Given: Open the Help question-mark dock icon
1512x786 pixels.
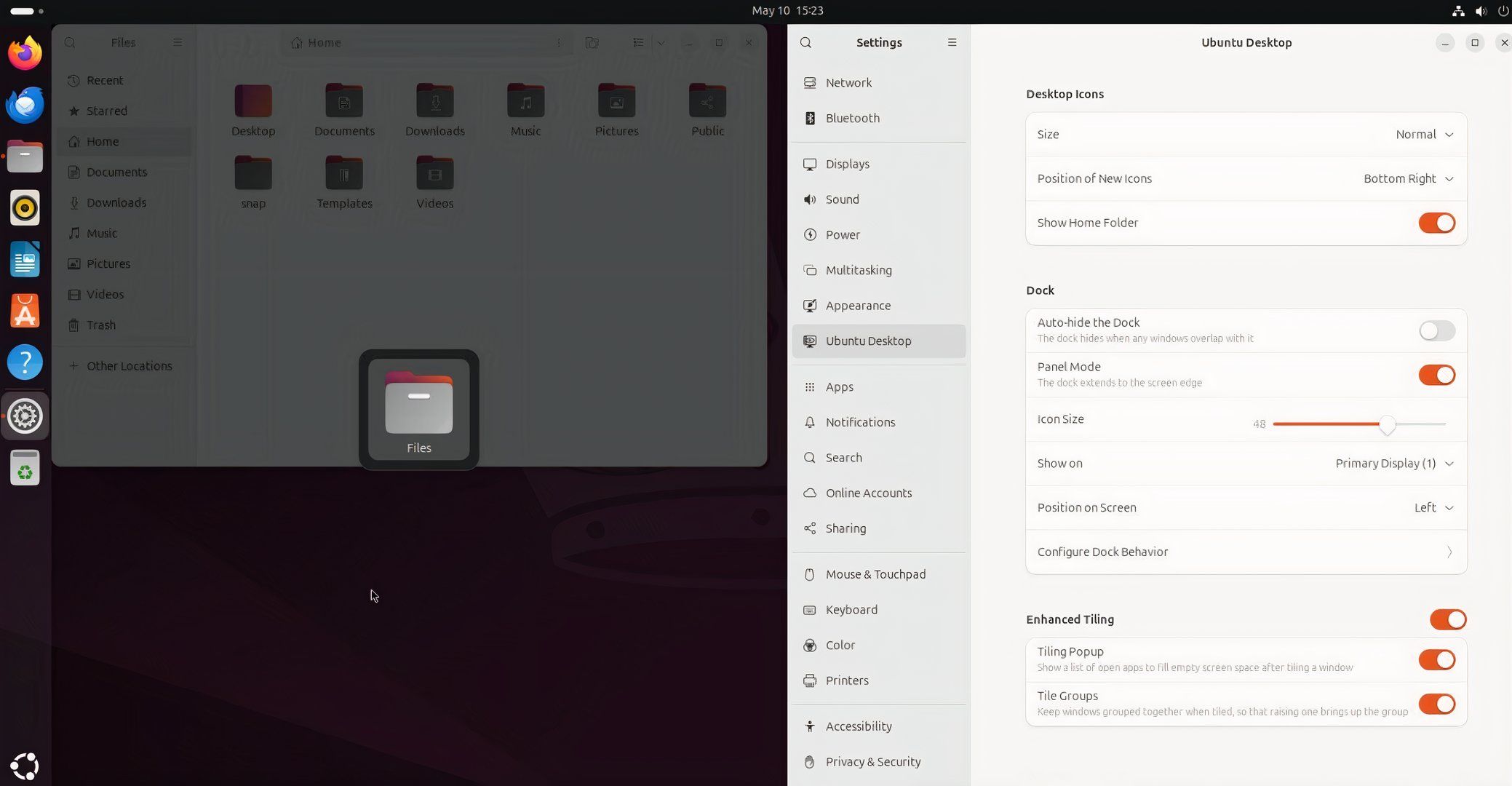Looking at the screenshot, I should [x=25, y=362].
